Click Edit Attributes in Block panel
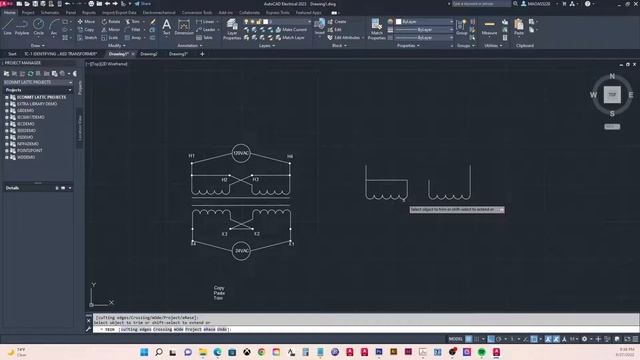This screenshot has width=640, height=360. pos(344,38)
